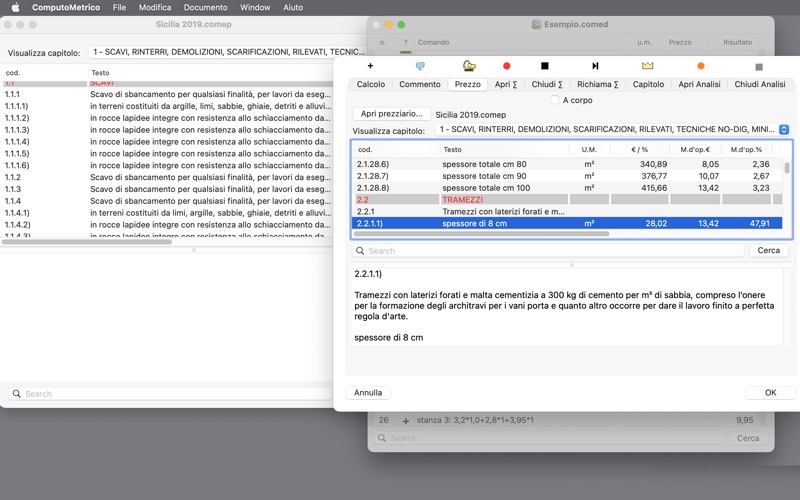Click the Search field in the price dialog

pyautogui.click(x=547, y=251)
